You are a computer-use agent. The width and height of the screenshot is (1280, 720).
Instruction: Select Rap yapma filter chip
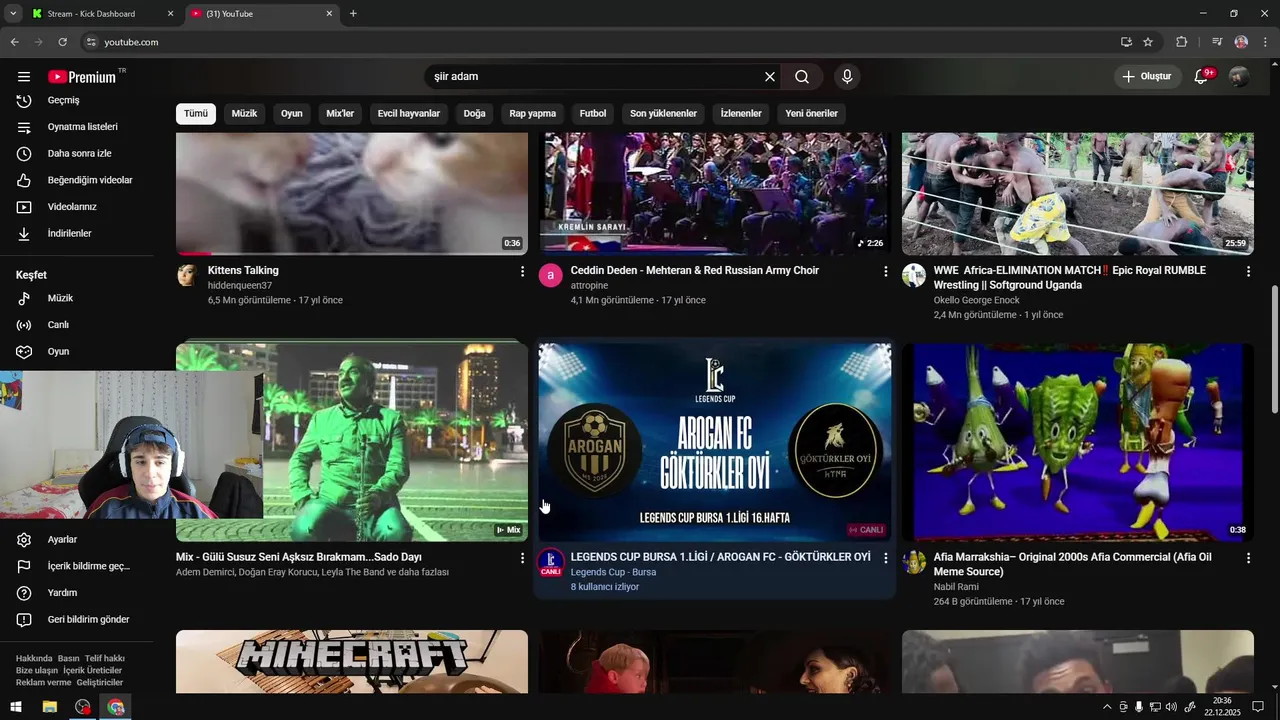pos(532,114)
